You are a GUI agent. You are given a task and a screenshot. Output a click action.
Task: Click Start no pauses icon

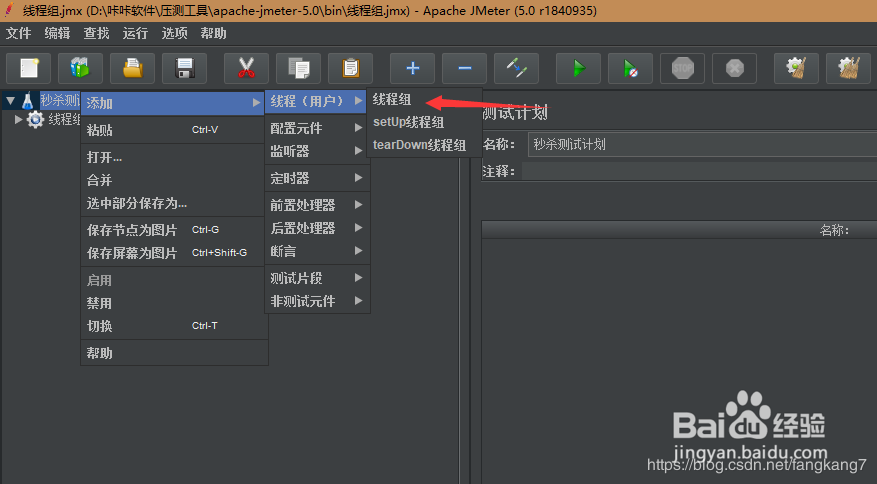(630, 68)
